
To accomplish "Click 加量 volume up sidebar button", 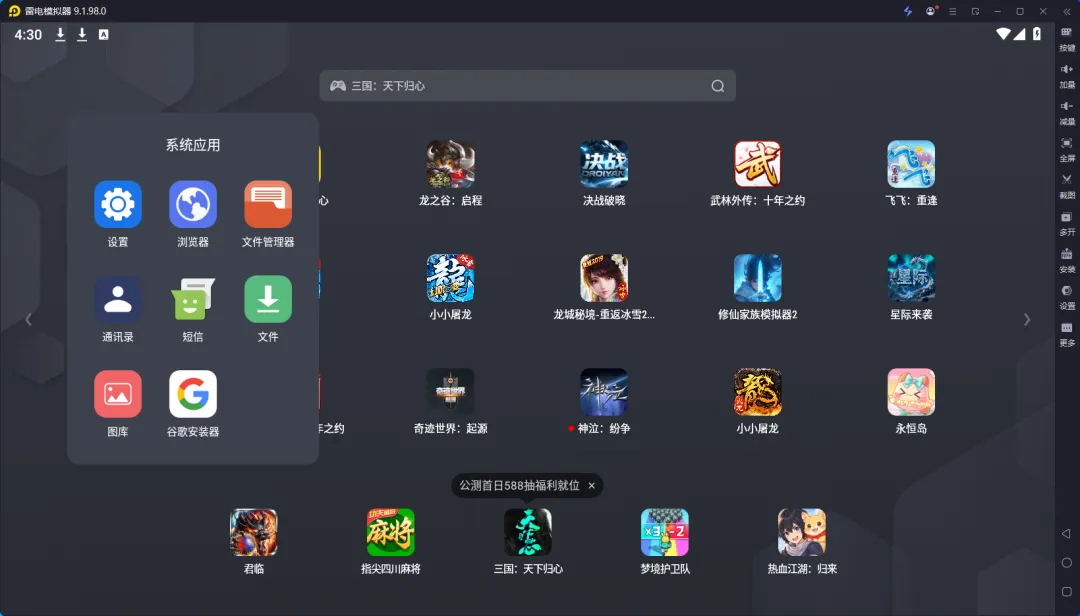I will coord(1067,76).
